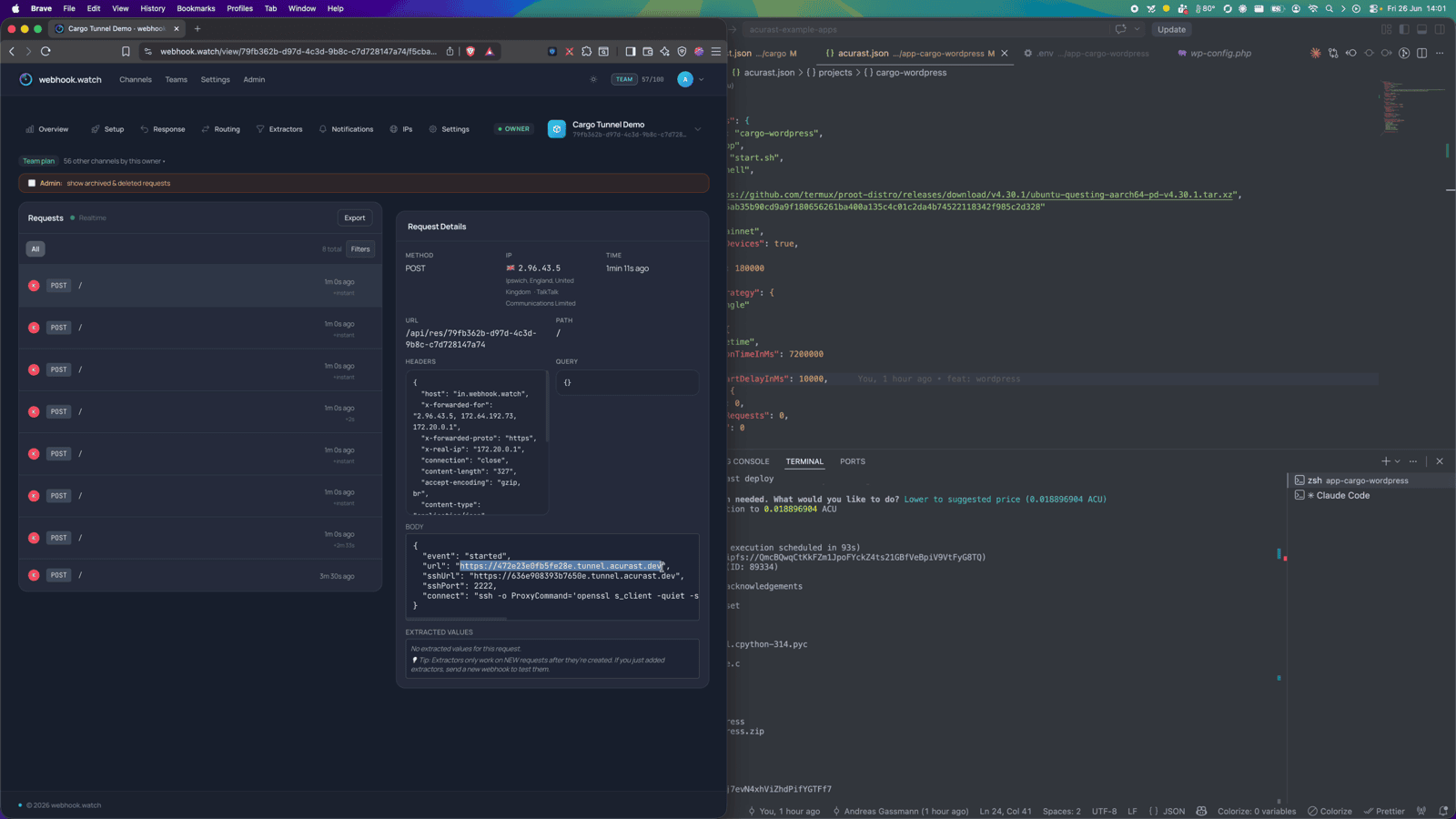Click inside the Query JSON box
Viewport: 1456px width, 819px height.
[x=627, y=382]
